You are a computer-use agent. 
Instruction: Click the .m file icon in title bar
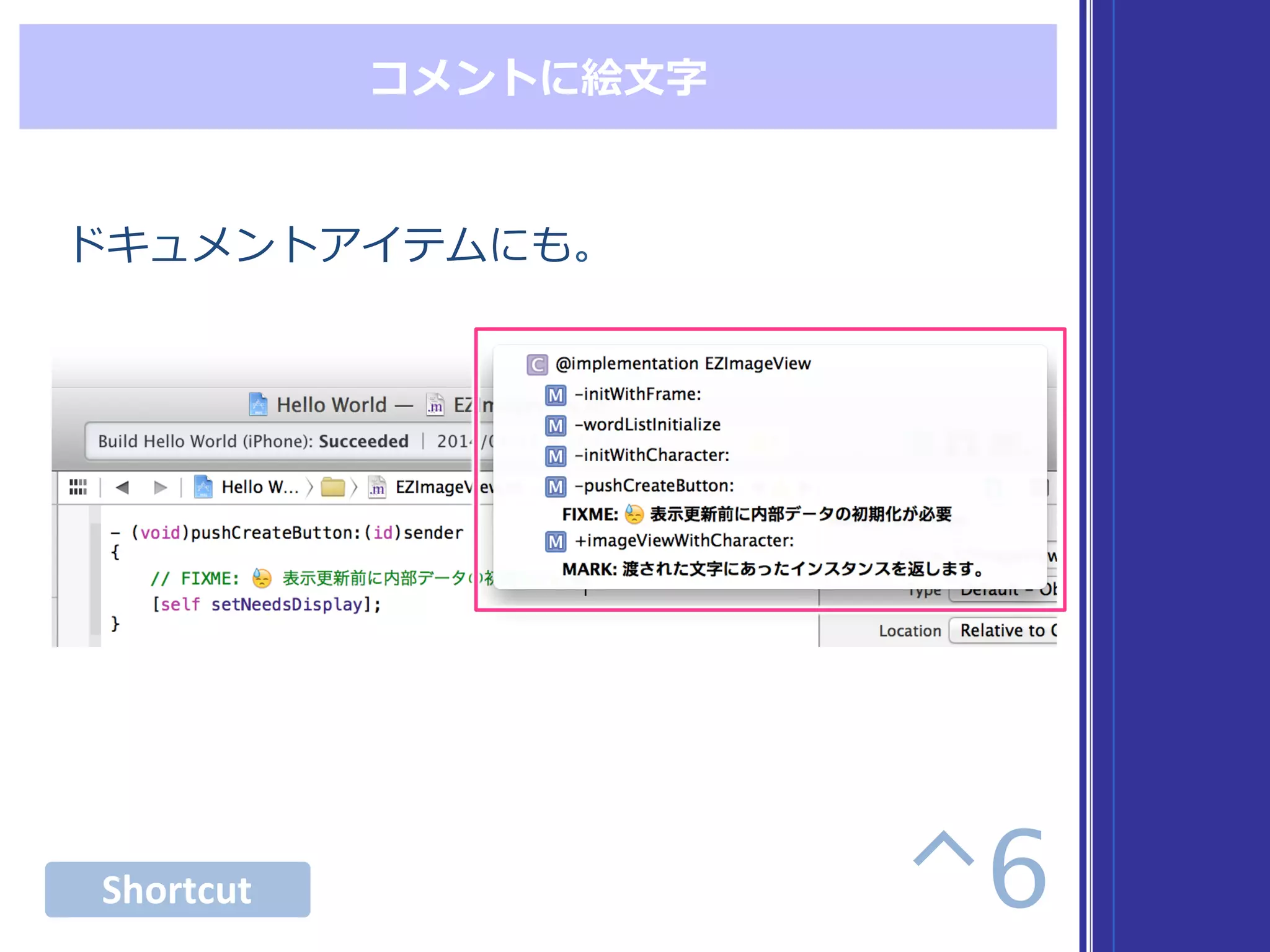435,404
